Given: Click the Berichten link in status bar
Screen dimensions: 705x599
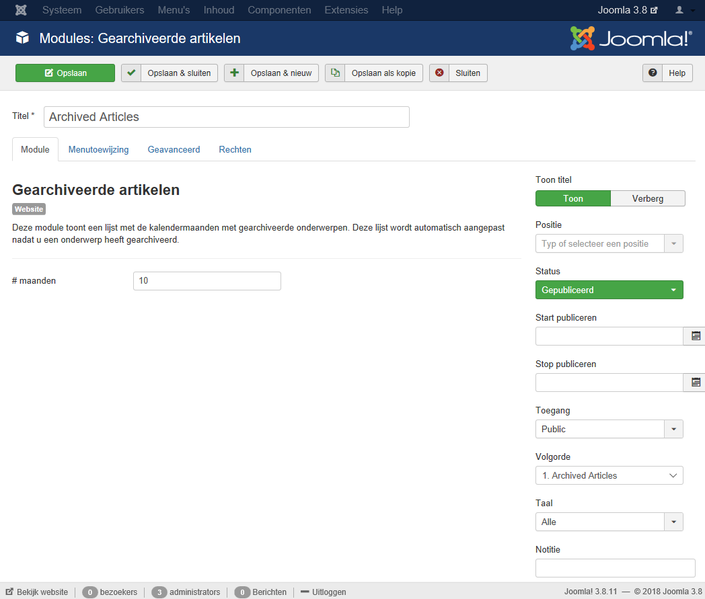Looking at the screenshot, I should point(269,592).
